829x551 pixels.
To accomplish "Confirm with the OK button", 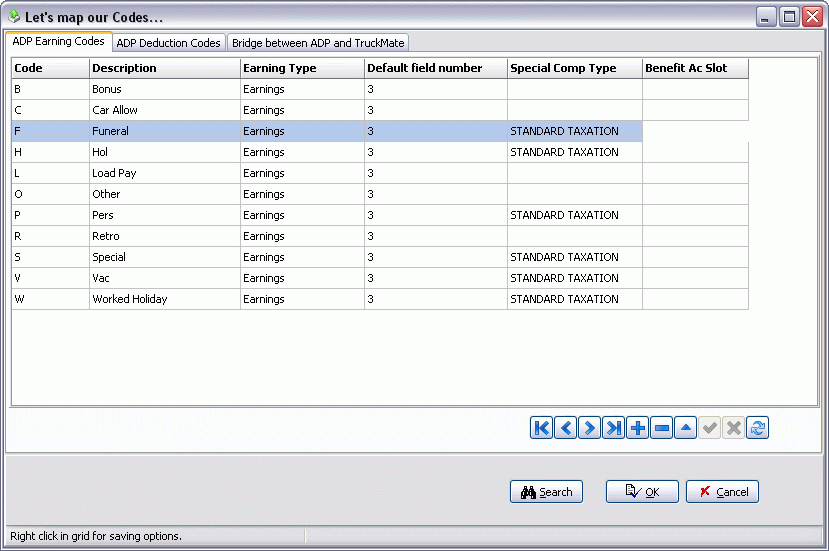I will (642, 492).
